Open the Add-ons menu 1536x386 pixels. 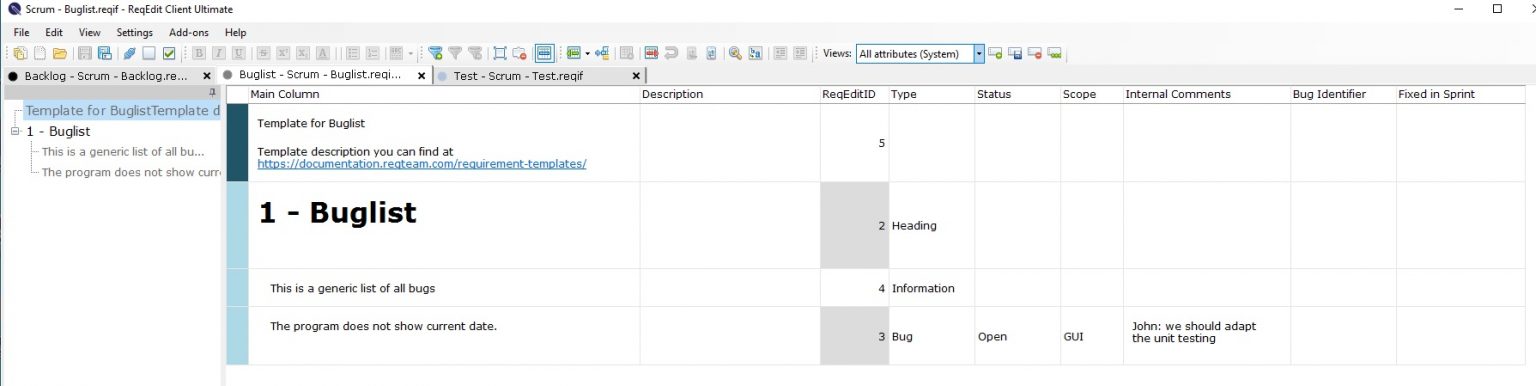190,33
